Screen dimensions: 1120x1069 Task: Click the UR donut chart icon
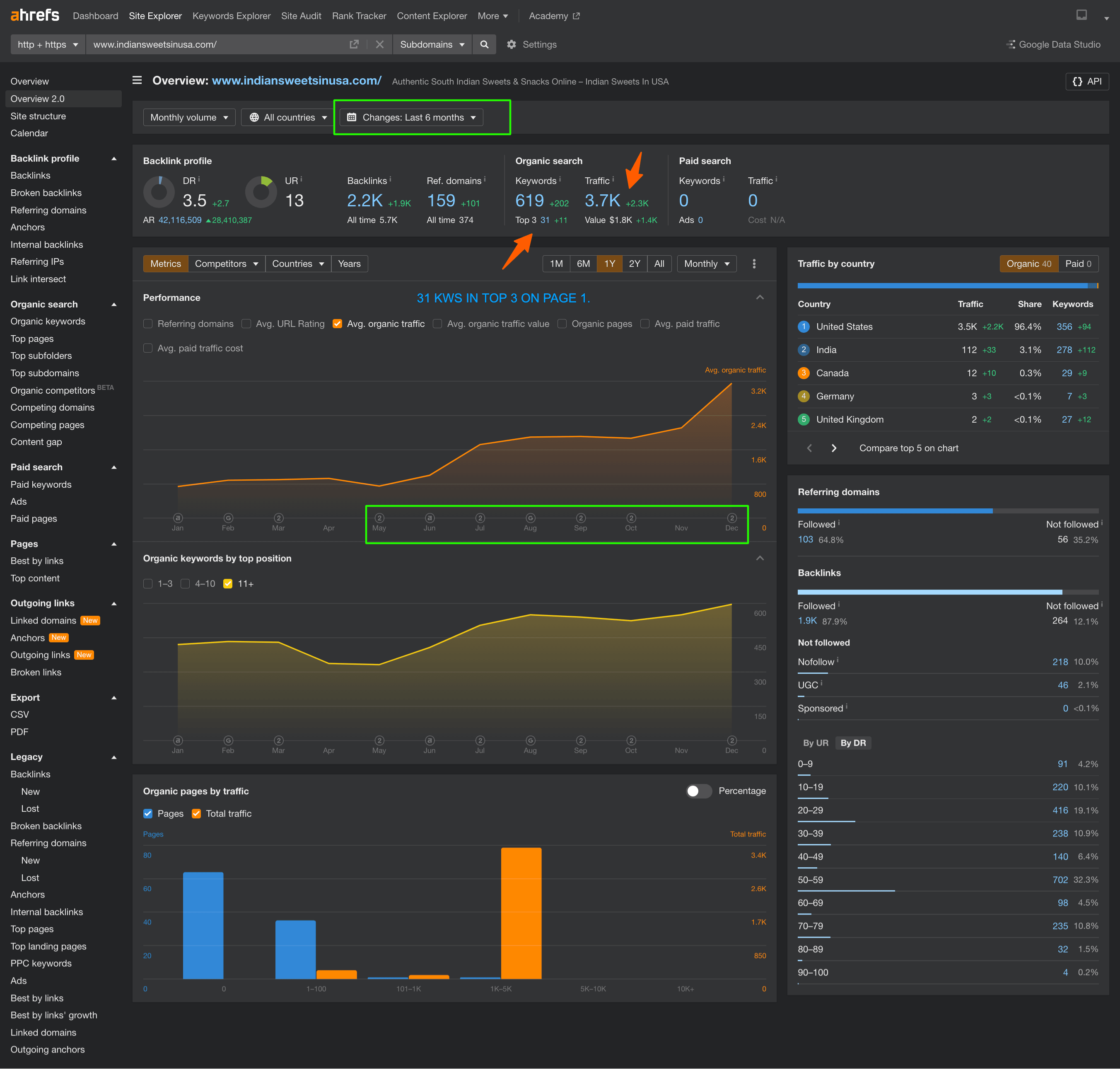[x=261, y=192]
